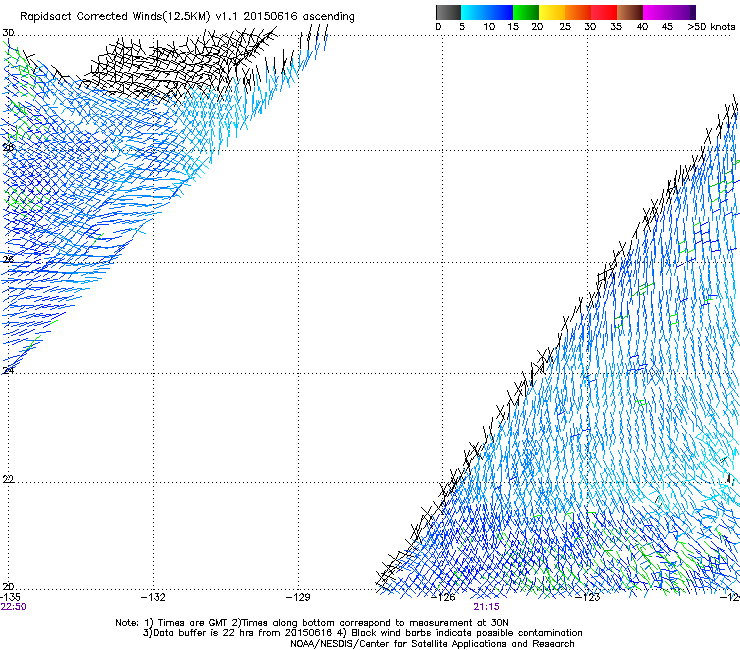The image size is (740, 650).
Task: Click the '10' legend scale number
Action: (489, 27)
